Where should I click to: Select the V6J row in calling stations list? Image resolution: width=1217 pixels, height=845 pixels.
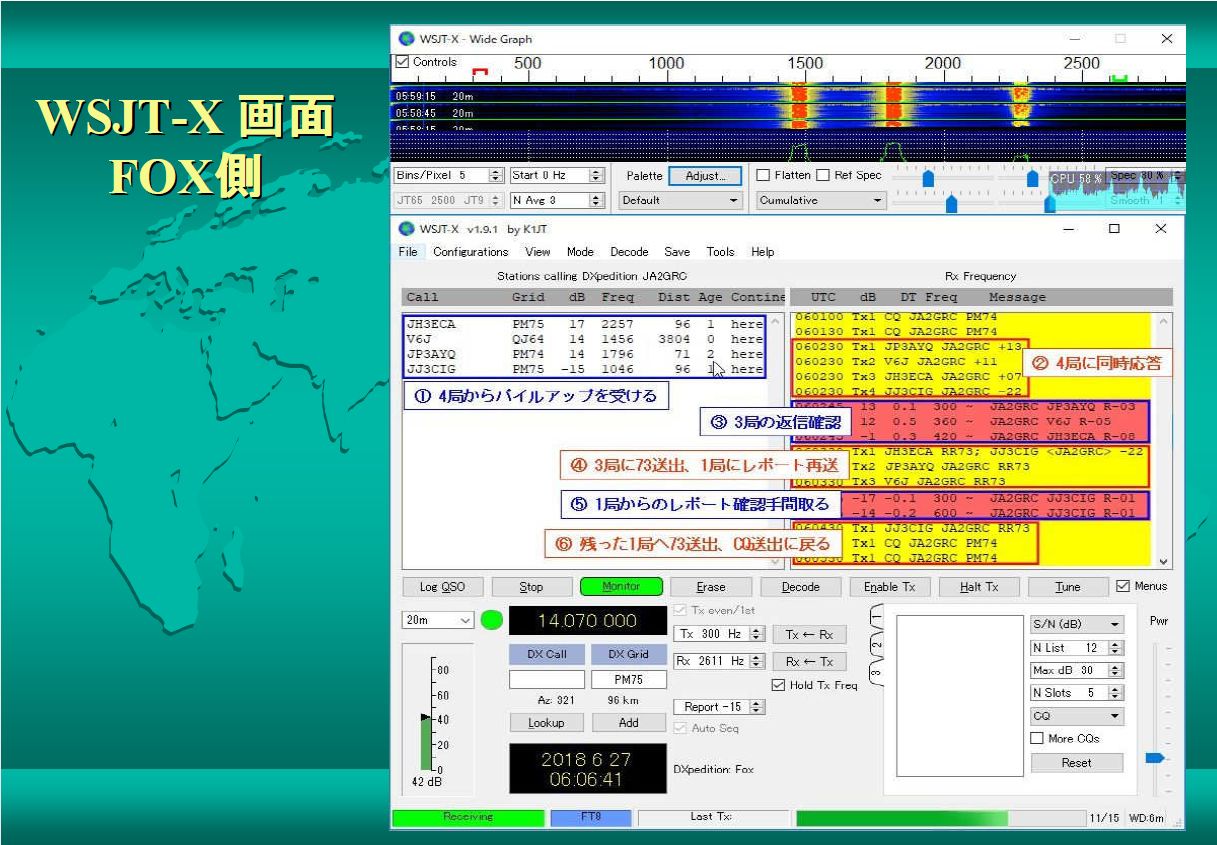583,338
